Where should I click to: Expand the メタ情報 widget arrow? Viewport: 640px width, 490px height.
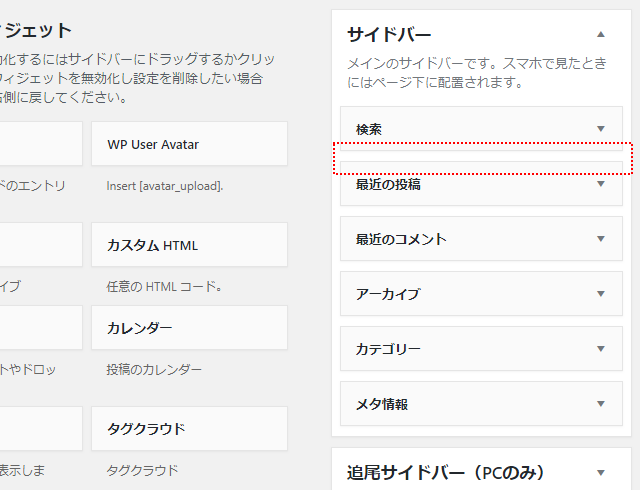(x=601, y=404)
